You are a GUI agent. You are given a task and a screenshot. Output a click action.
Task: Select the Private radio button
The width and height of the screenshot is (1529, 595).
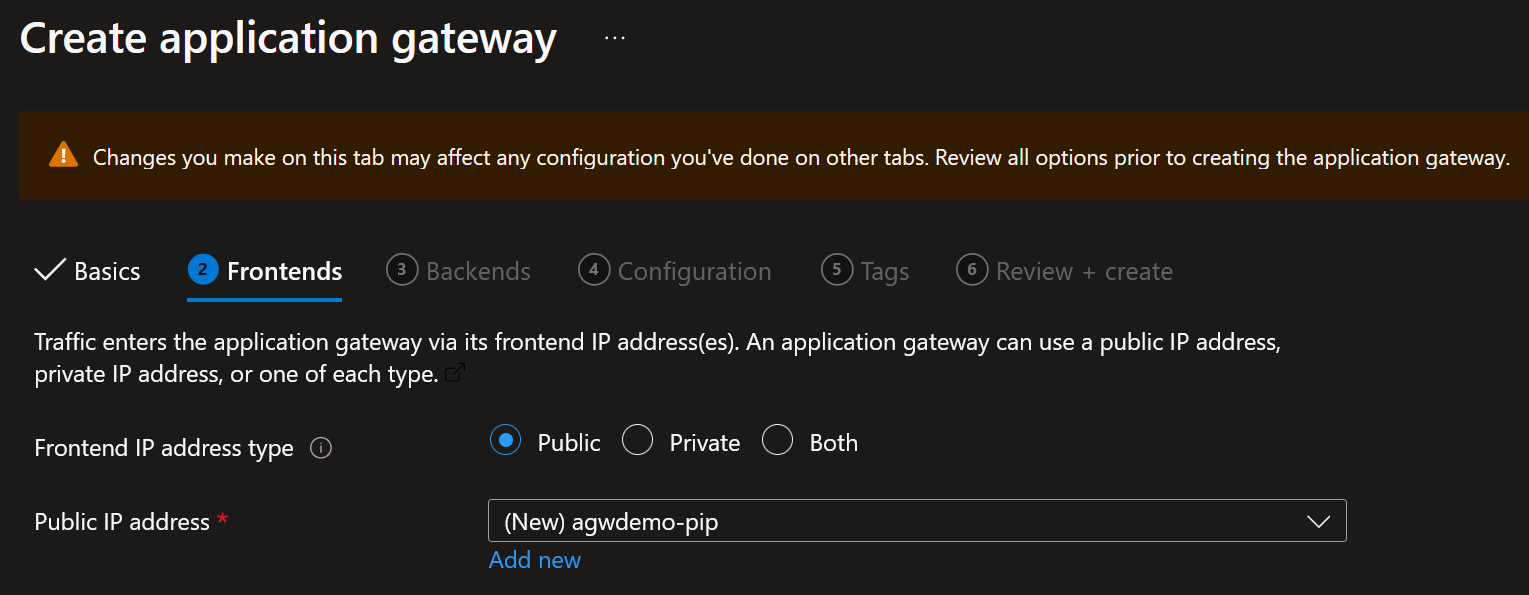(x=637, y=441)
